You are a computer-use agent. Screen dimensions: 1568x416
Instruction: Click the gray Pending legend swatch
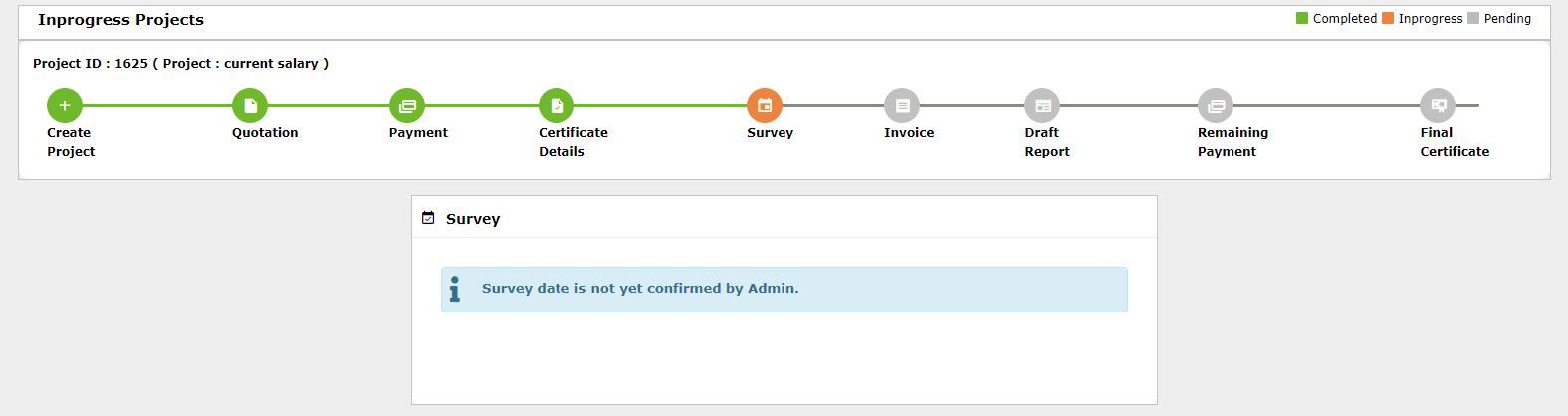click(x=1473, y=18)
